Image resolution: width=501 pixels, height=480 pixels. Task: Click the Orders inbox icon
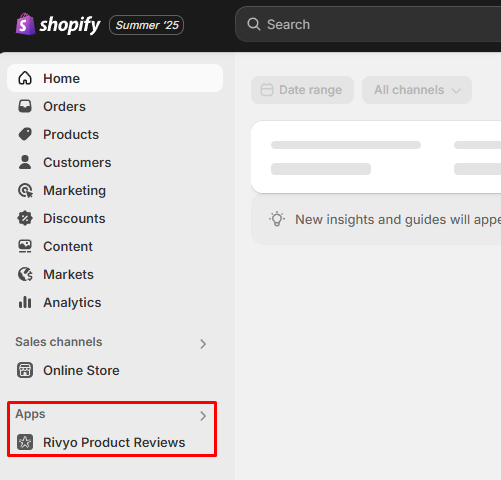coord(25,106)
